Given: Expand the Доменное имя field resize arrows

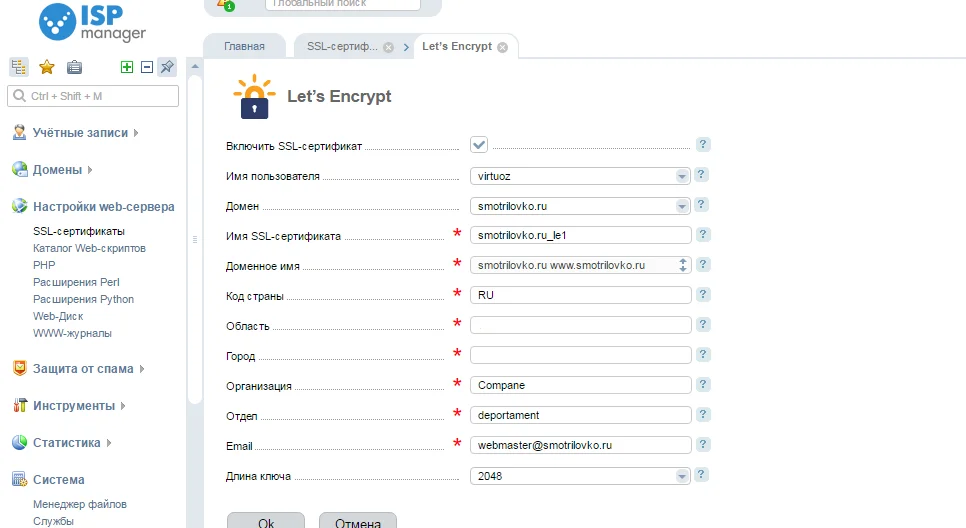Looking at the screenshot, I should [683, 266].
